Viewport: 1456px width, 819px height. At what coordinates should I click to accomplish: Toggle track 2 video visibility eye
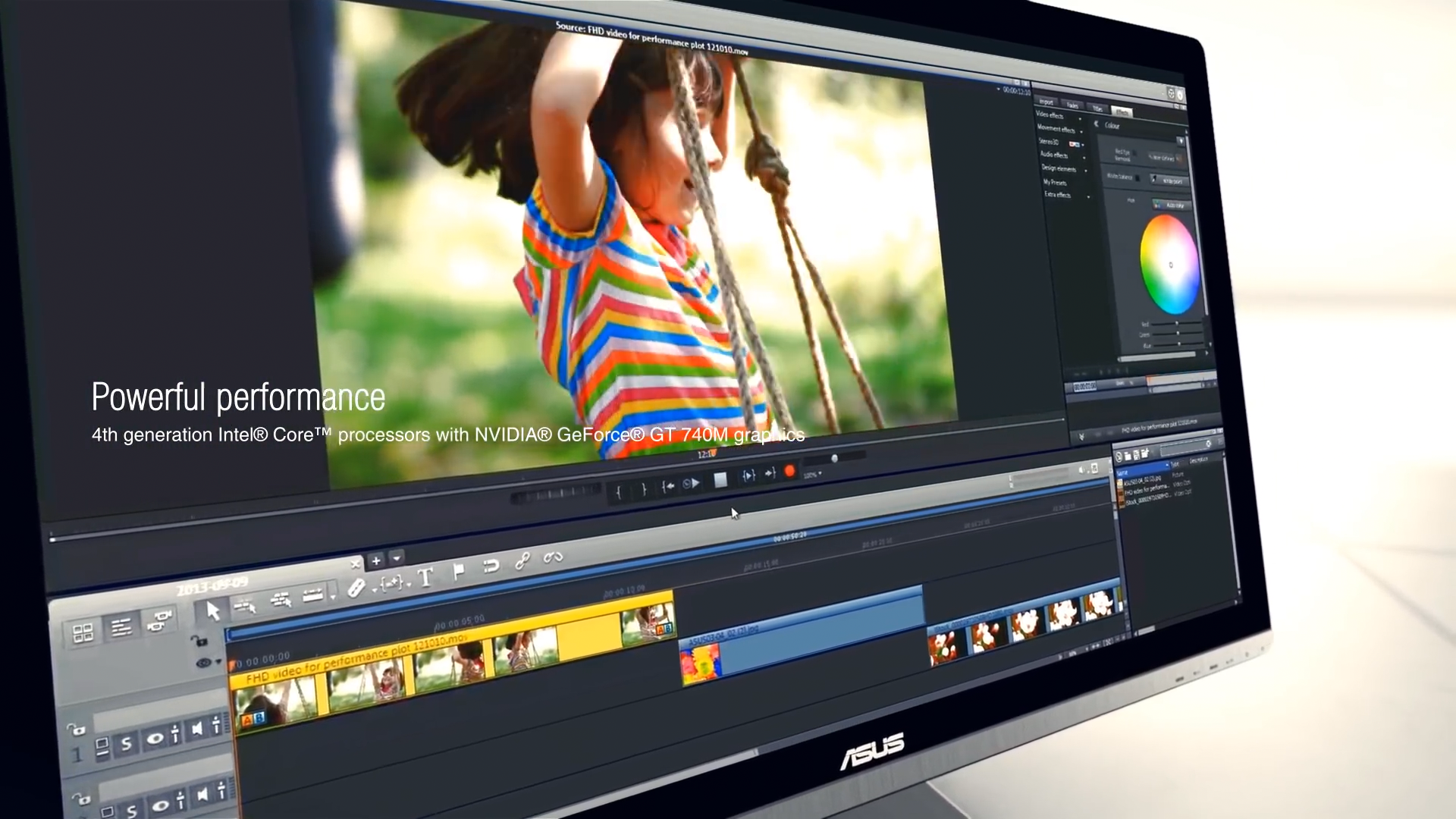(159, 805)
